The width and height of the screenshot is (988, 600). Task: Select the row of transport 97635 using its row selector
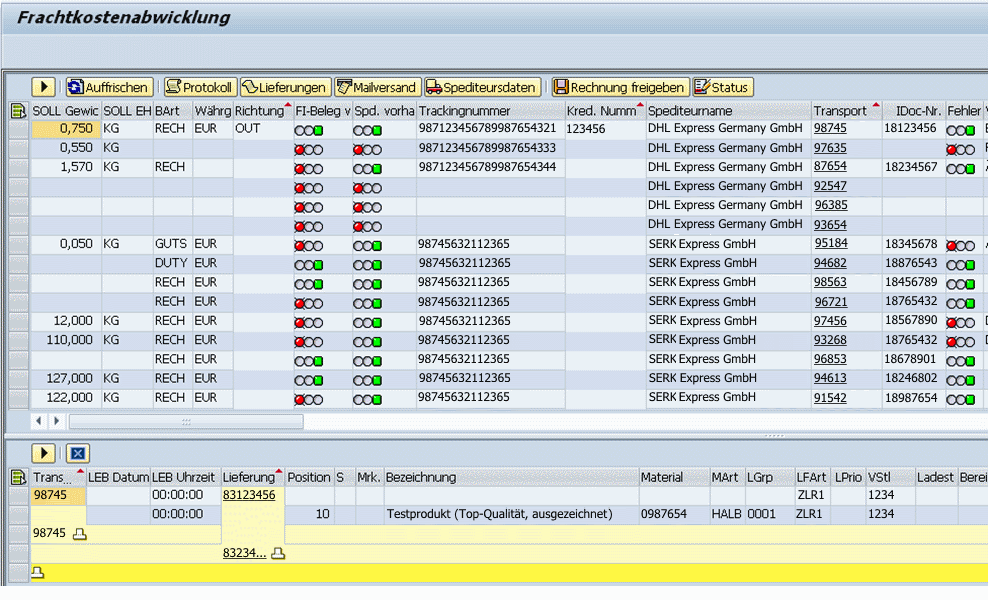pos(18,148)
